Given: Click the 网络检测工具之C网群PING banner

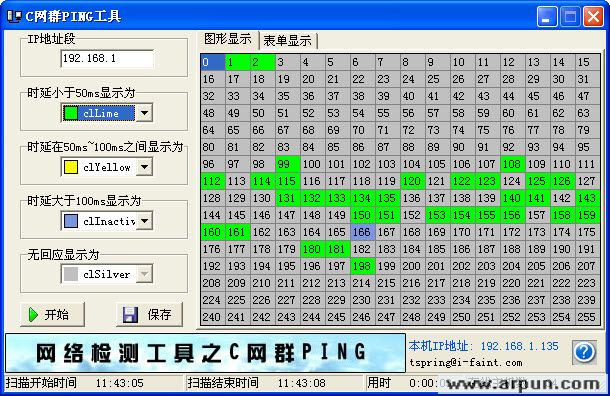Looking at the screenshot, I should coord(205,352).
